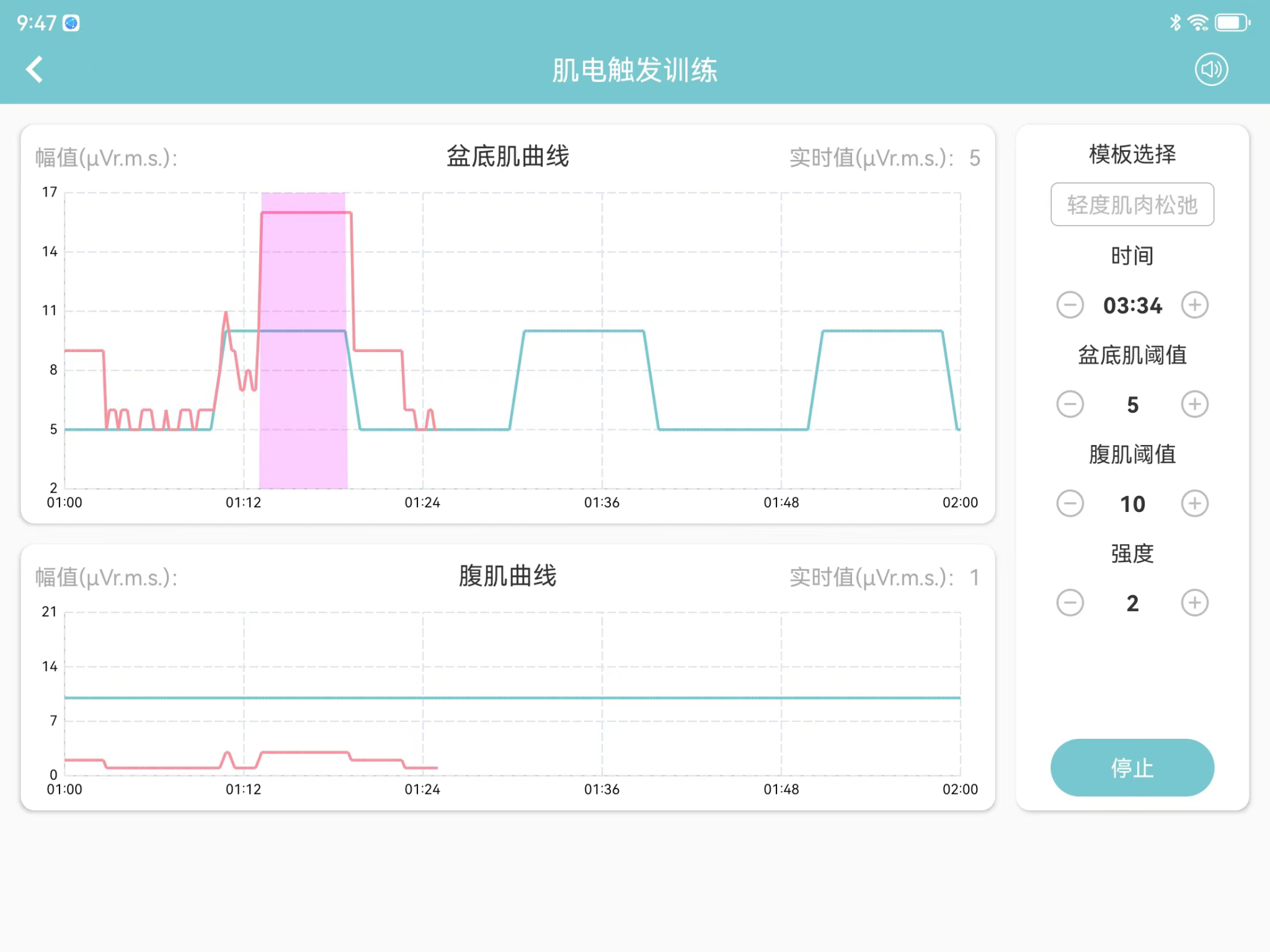
Task: Click the 03:34 time value
Action: pos(1132,306)
